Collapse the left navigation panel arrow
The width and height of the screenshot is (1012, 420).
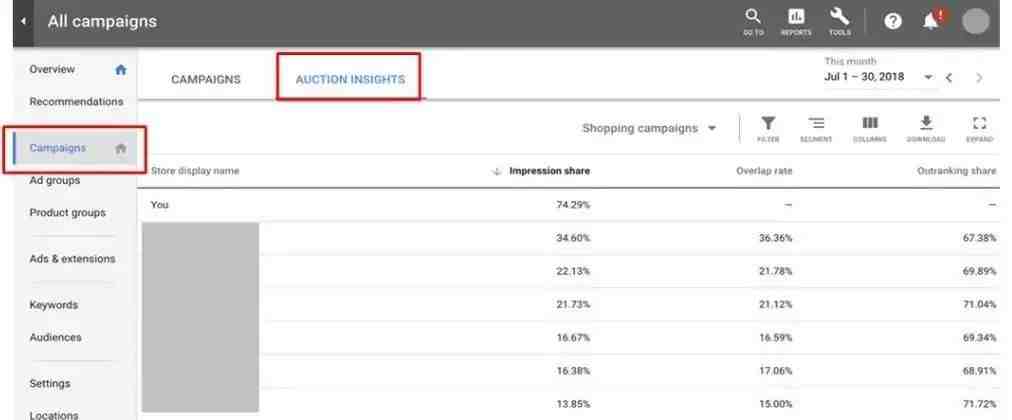(x=23, y=21)
